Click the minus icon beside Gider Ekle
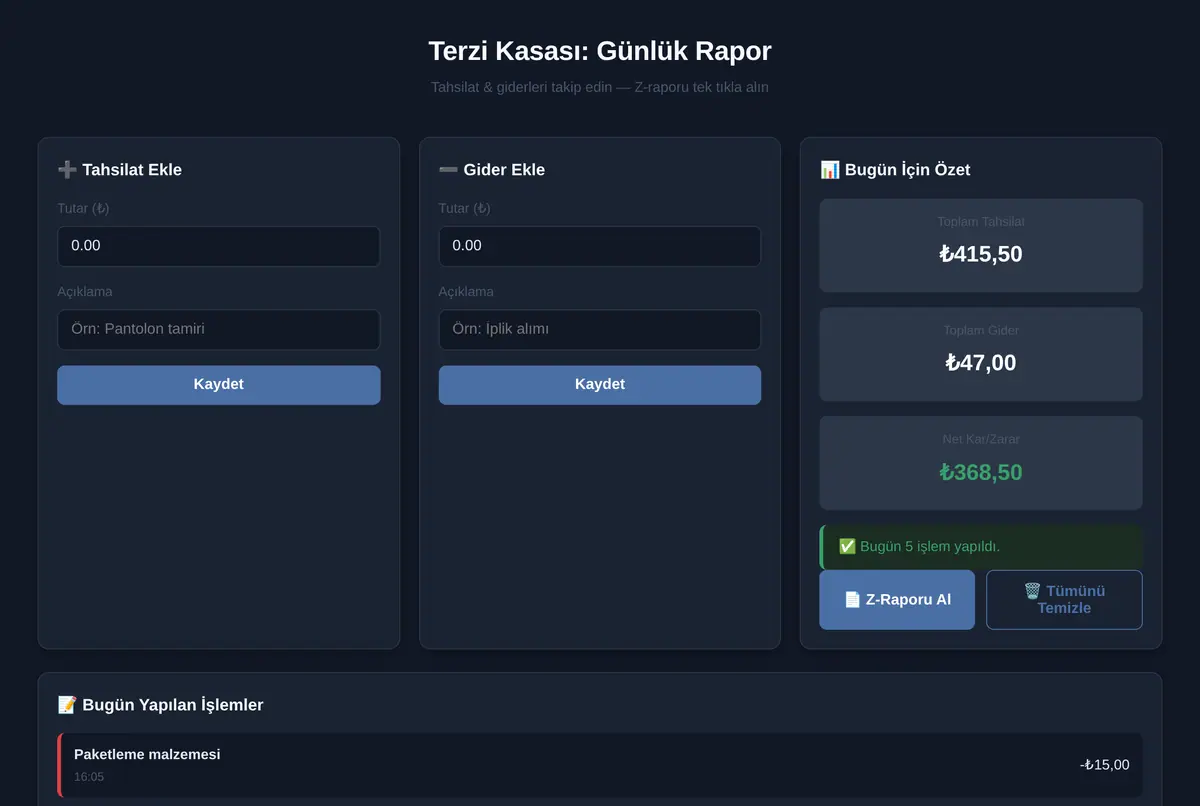The width and height of the screenshot is (1200, 806). [448, 170]
